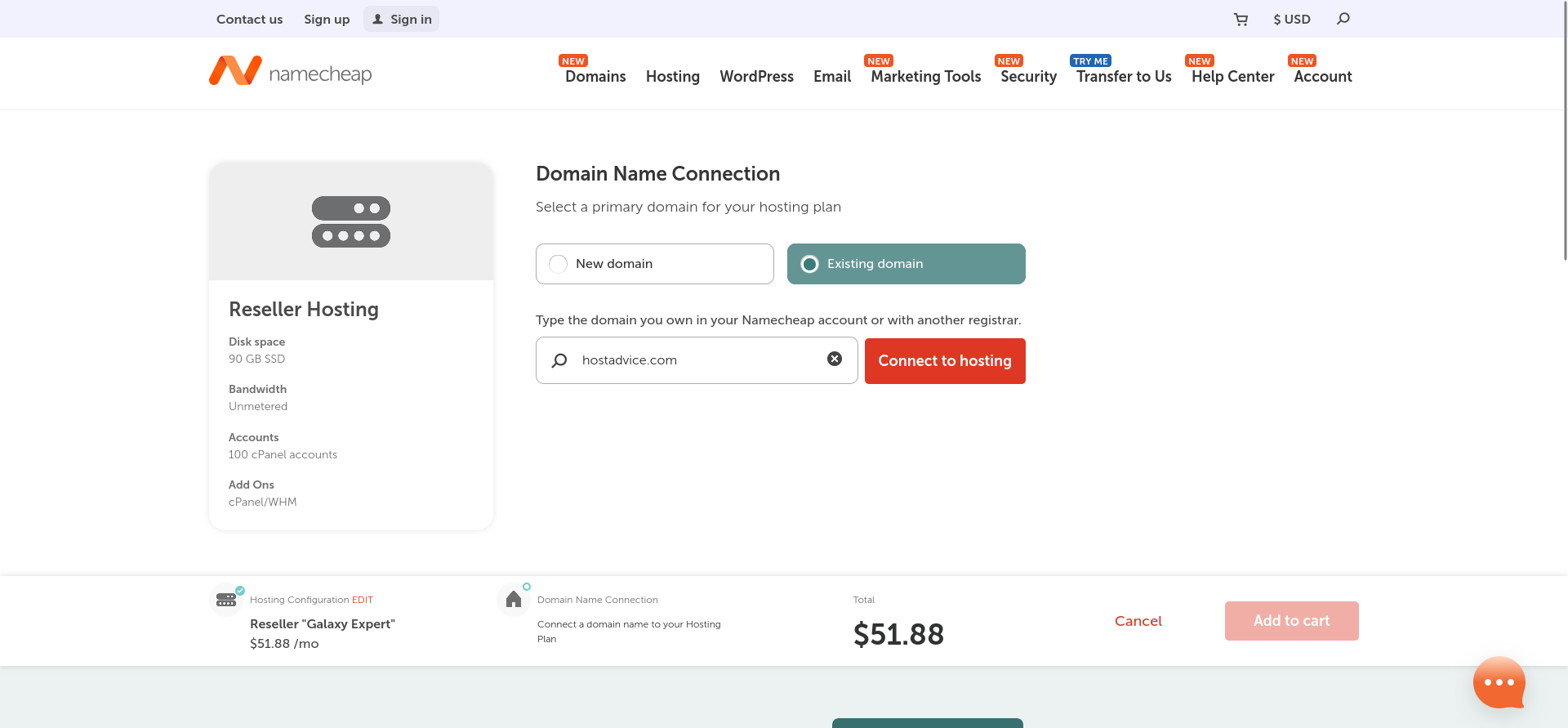The width and height of the screenshot is (1568, 728).
Task: Click the 90 GB SSD value
Action: coord(256,359)
